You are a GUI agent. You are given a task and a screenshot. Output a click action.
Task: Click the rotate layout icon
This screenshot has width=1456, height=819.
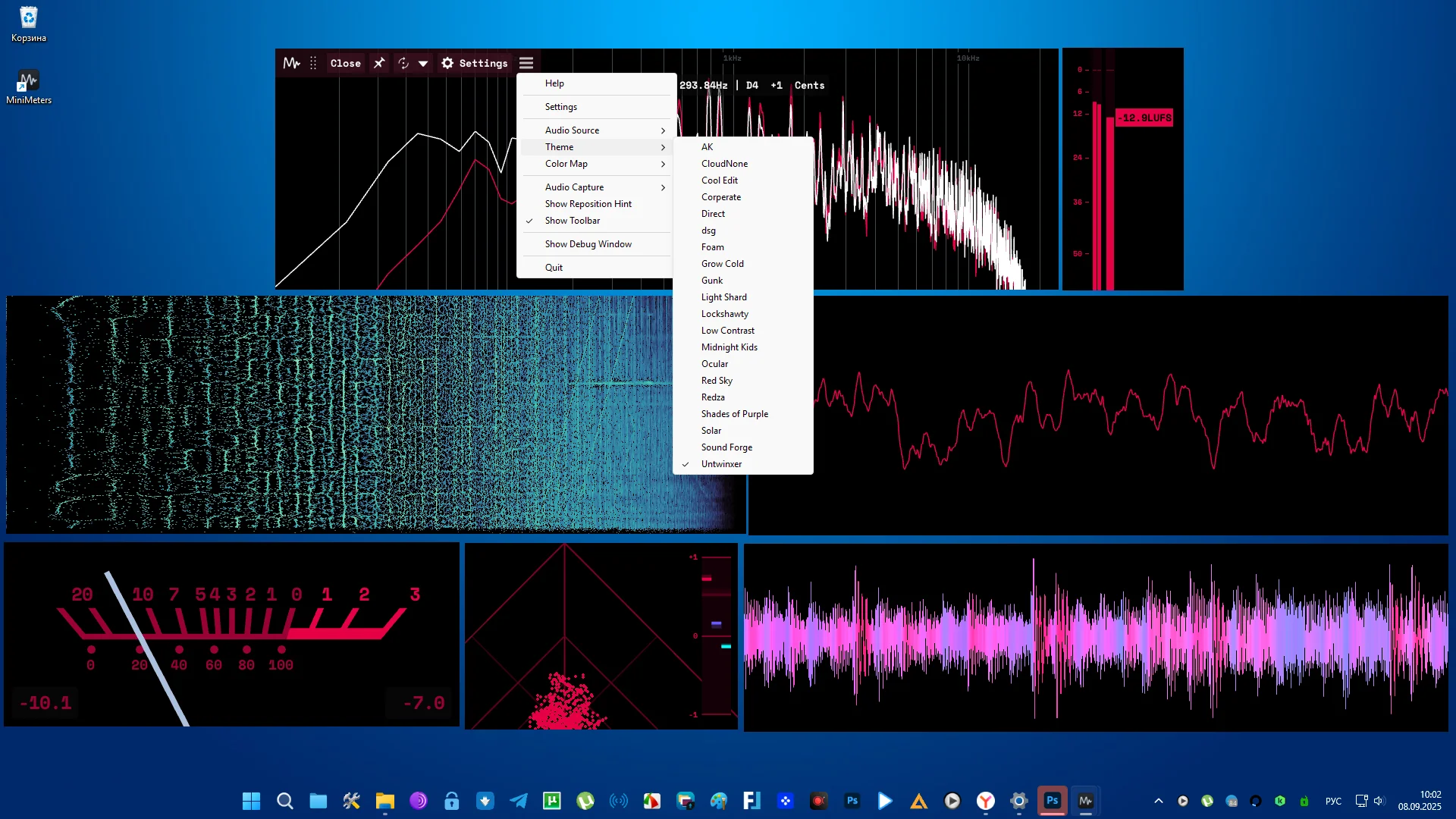coord(403,63)
